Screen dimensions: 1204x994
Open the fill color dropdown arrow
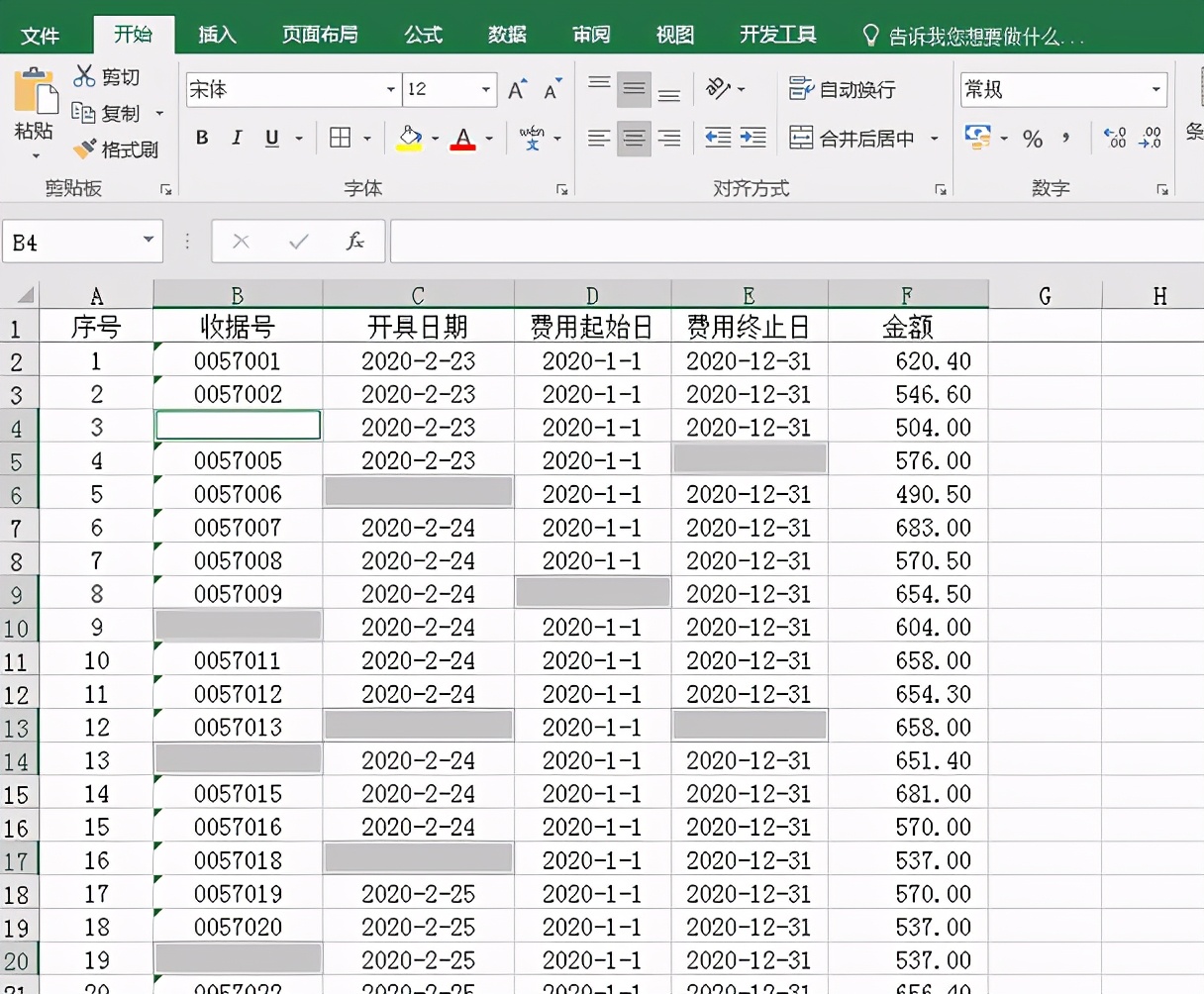pos(435,139)
